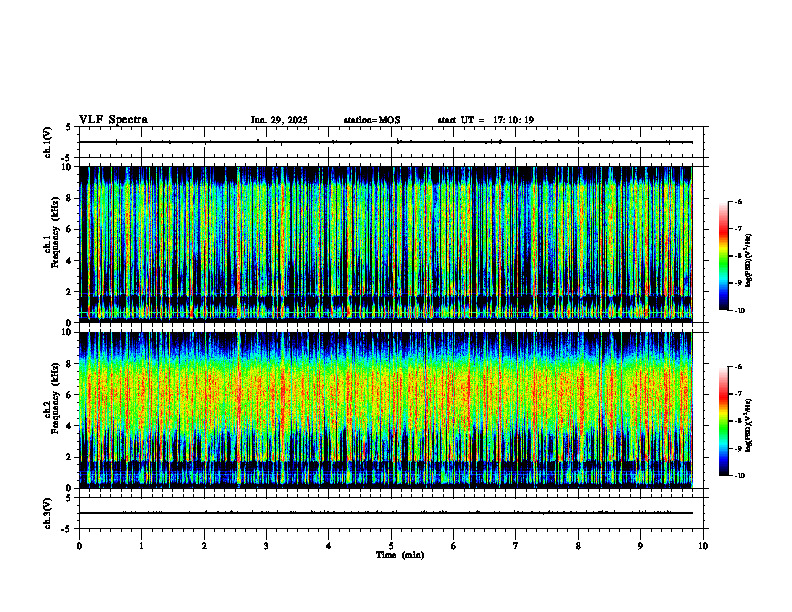
Task: Click the ch.1(V) axis label at top
Action: point(47,142)
